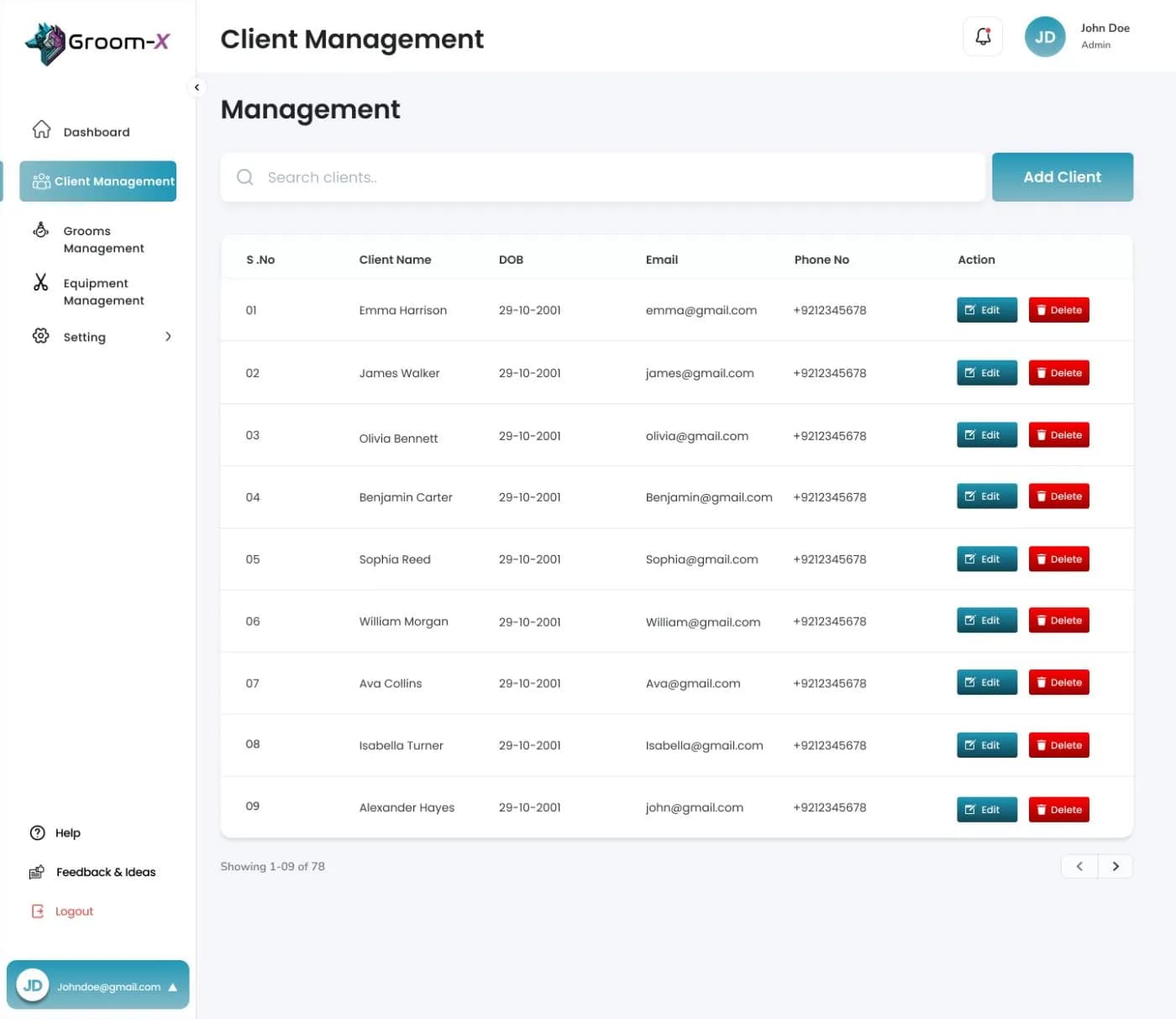
Task: Delete William Morgan's record
Action: [1059, 621]
